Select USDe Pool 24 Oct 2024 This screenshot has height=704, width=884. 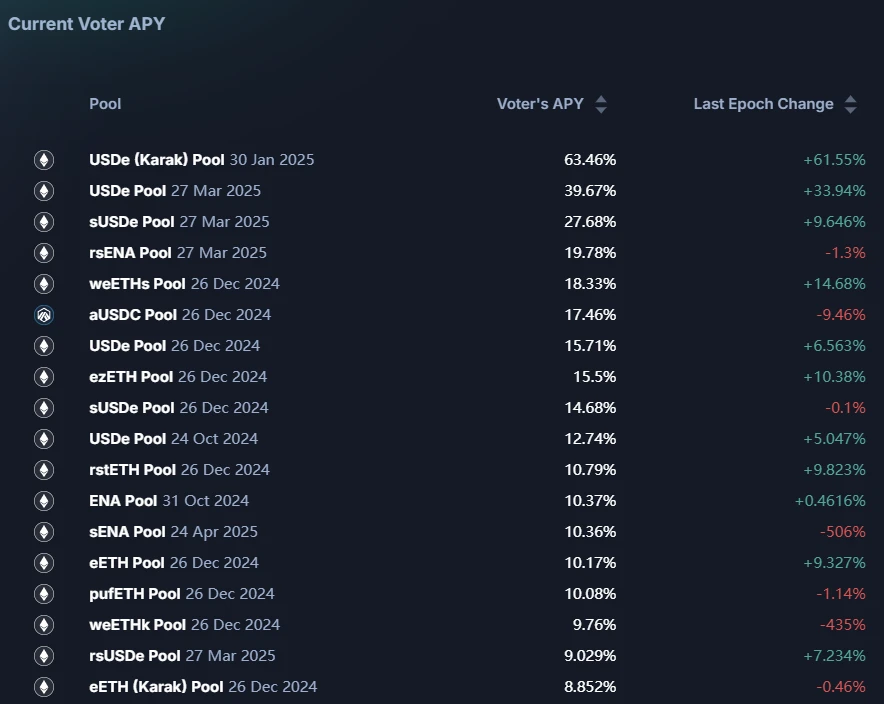tap(173, 439)
